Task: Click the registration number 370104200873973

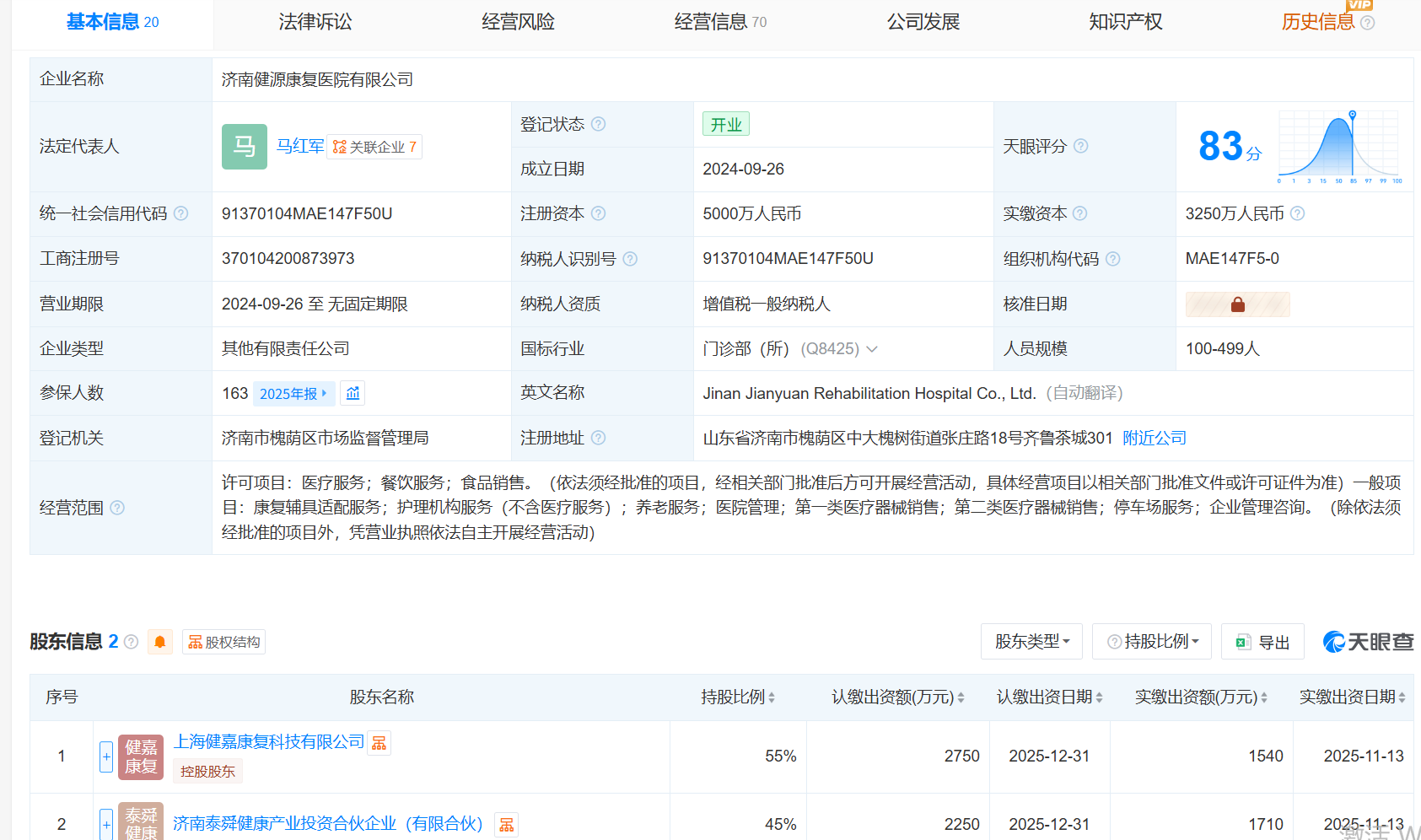Action: coord(288,259)
